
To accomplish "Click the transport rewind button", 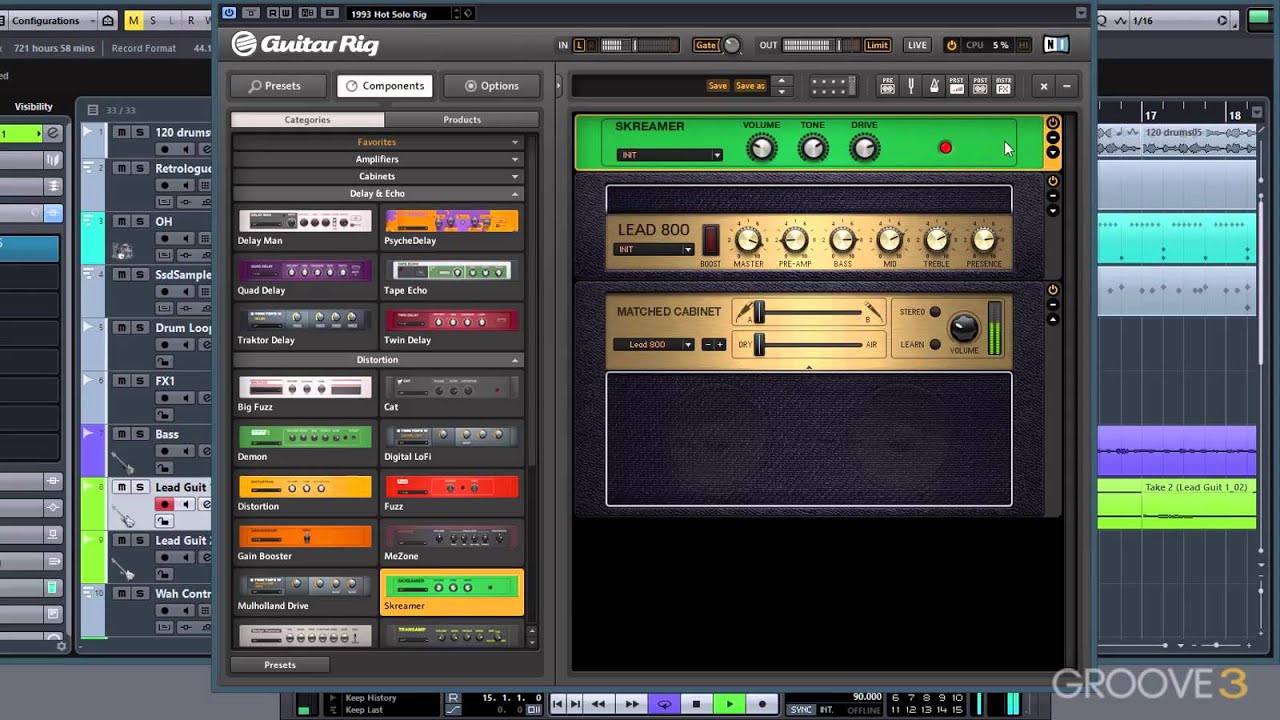I will [598, 704].
